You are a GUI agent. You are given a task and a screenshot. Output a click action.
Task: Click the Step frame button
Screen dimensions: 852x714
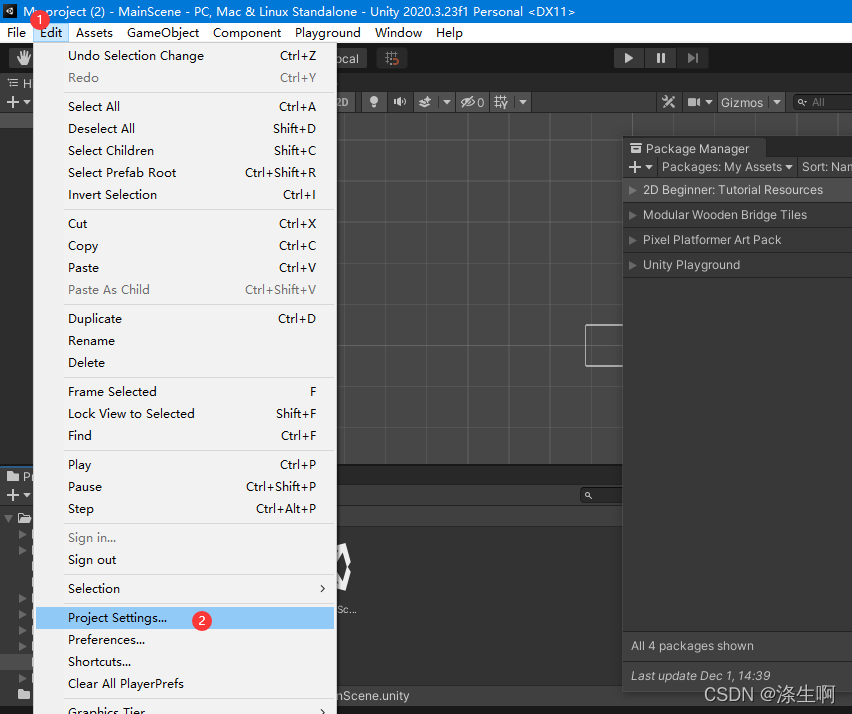tap(692, 58)
